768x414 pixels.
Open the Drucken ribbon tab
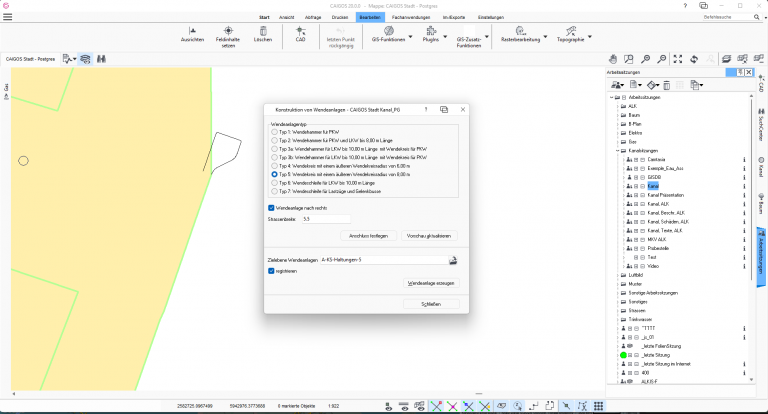tap(339, 17)
